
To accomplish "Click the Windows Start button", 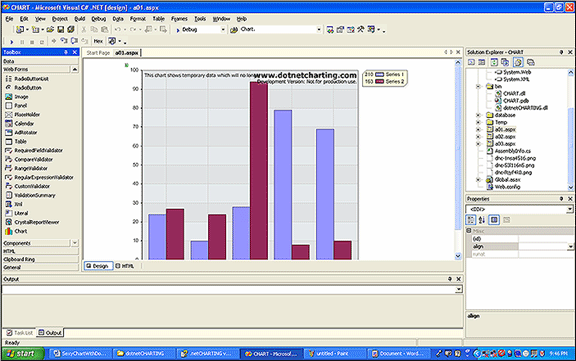I will [x=23, y=354].
